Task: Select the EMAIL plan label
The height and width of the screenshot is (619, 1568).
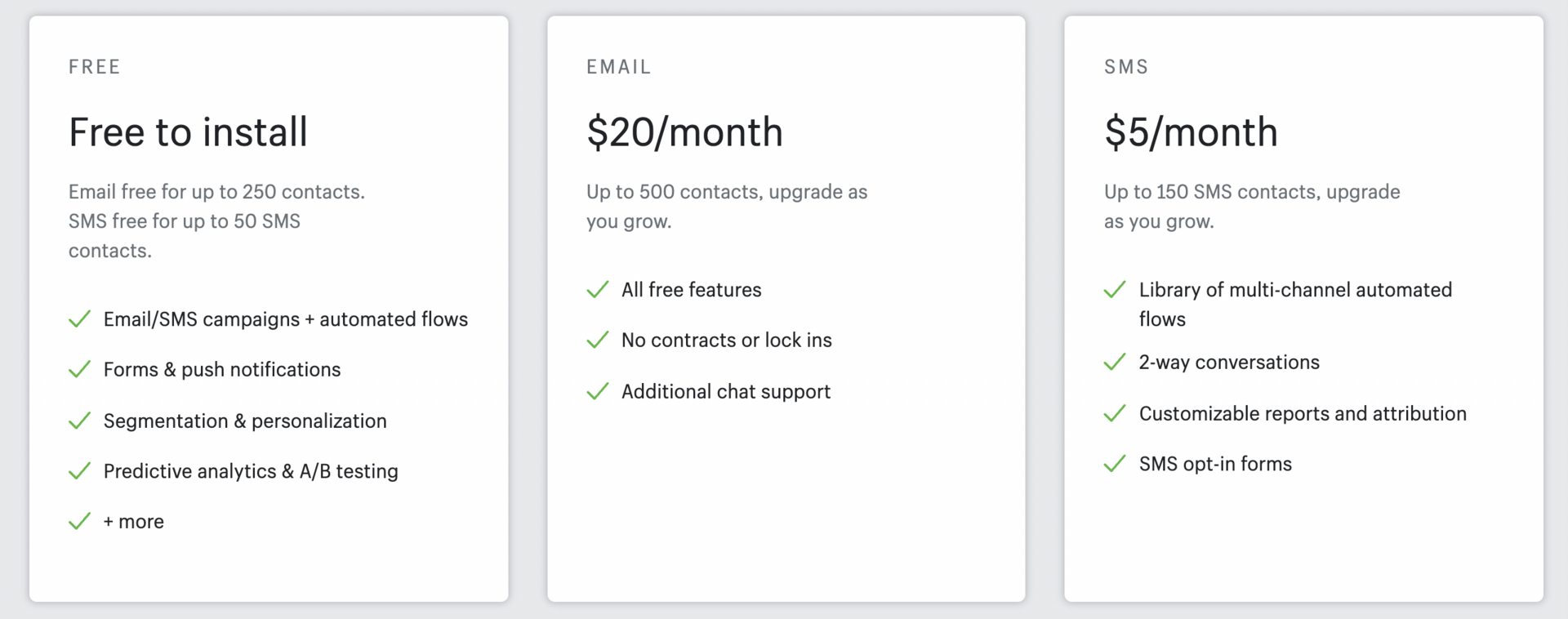Action: pos(619,67)
